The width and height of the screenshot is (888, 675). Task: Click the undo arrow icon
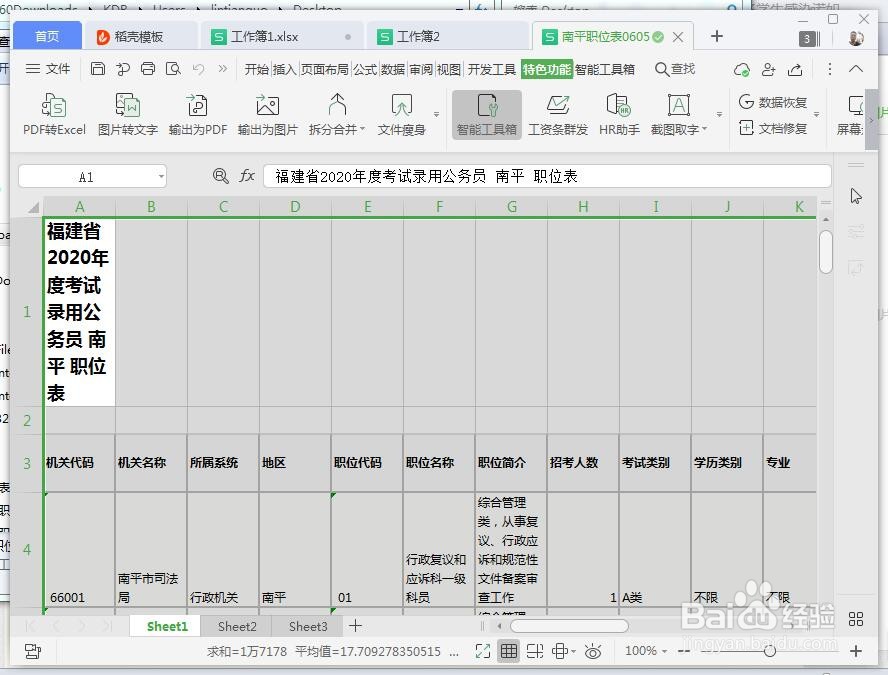(198, 69)
